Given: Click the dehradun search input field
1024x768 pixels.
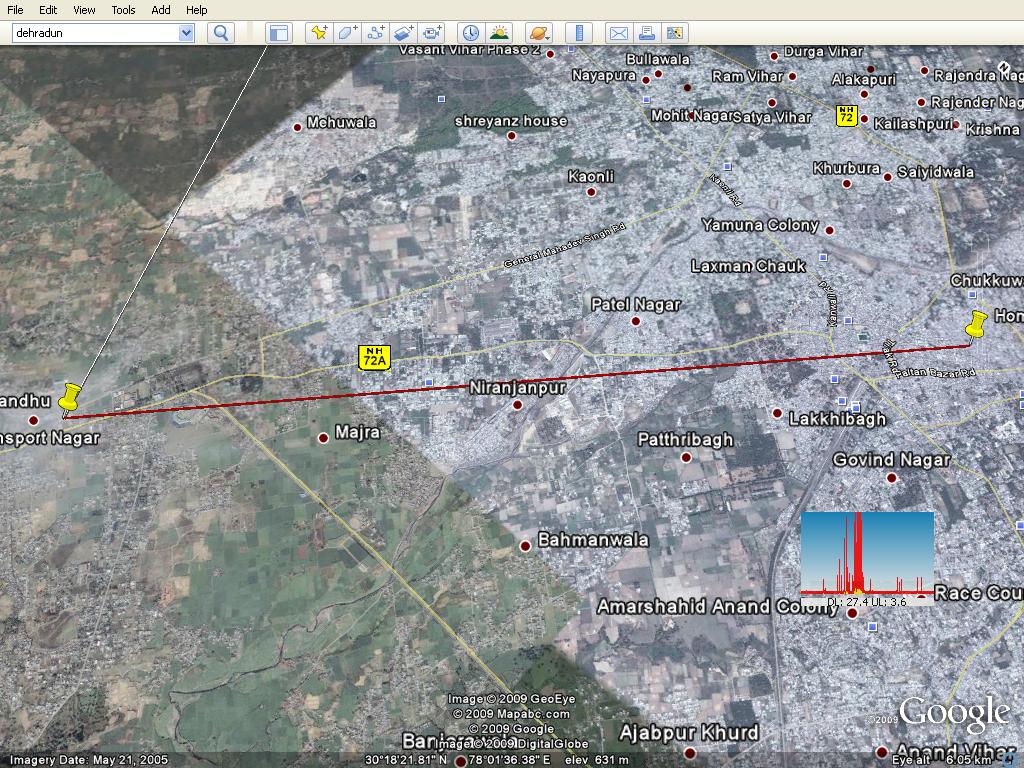Looking at the screenshot, I should 95,33.
